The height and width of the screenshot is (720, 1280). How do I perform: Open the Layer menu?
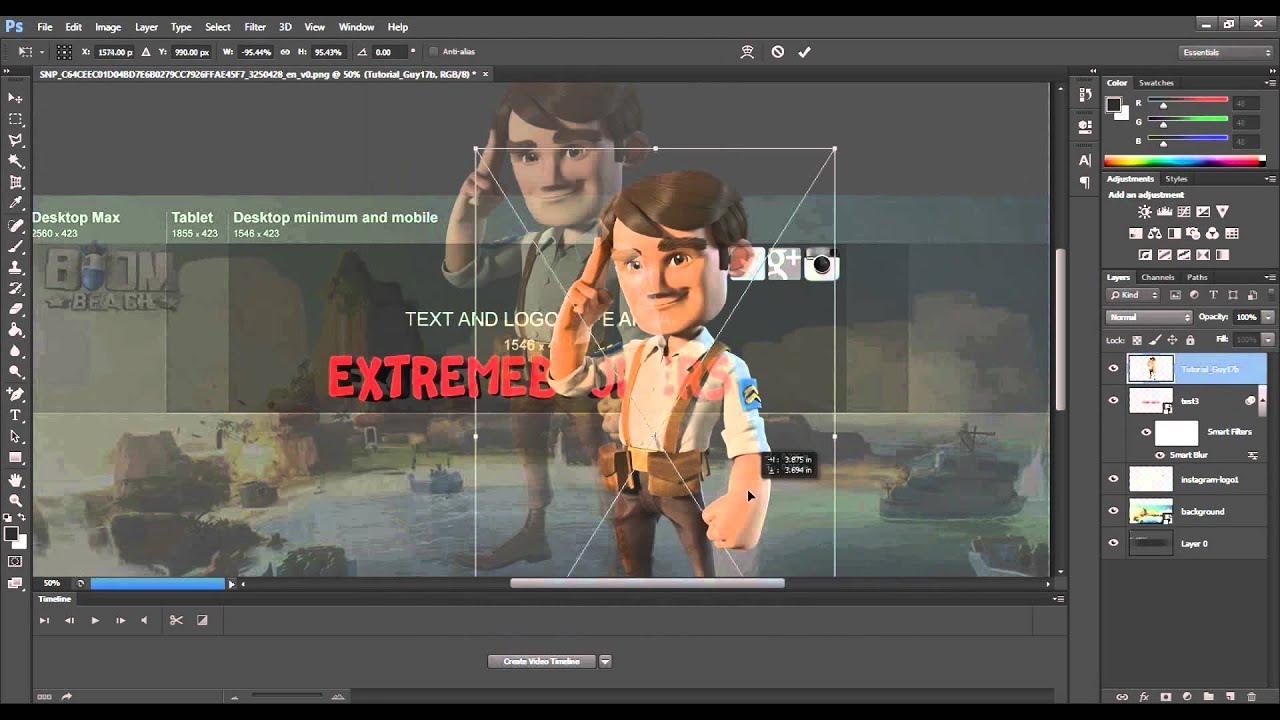[146, 27]
